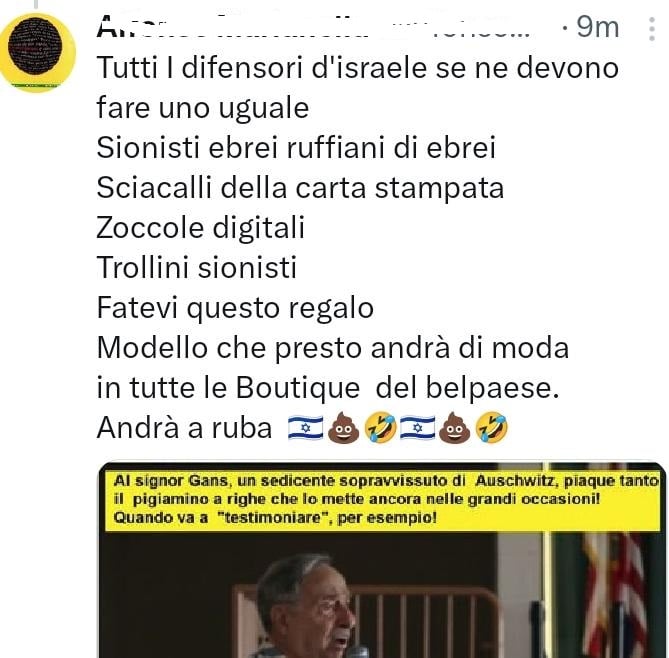This screenshot has width=669, height=658.
Task: Click the yellow caption banner on image
Action: point(382,500)
